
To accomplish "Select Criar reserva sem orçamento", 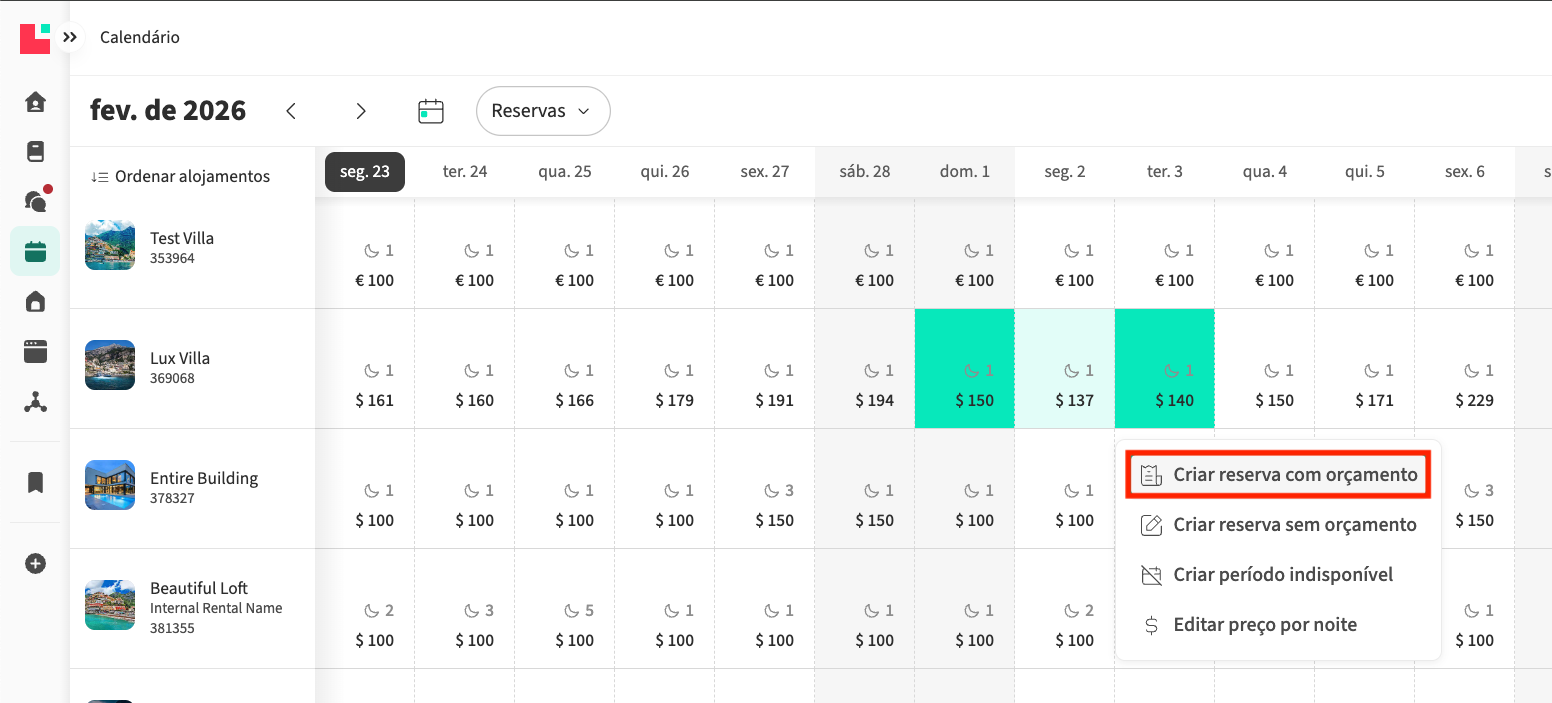I will [x=1280, y=525].
